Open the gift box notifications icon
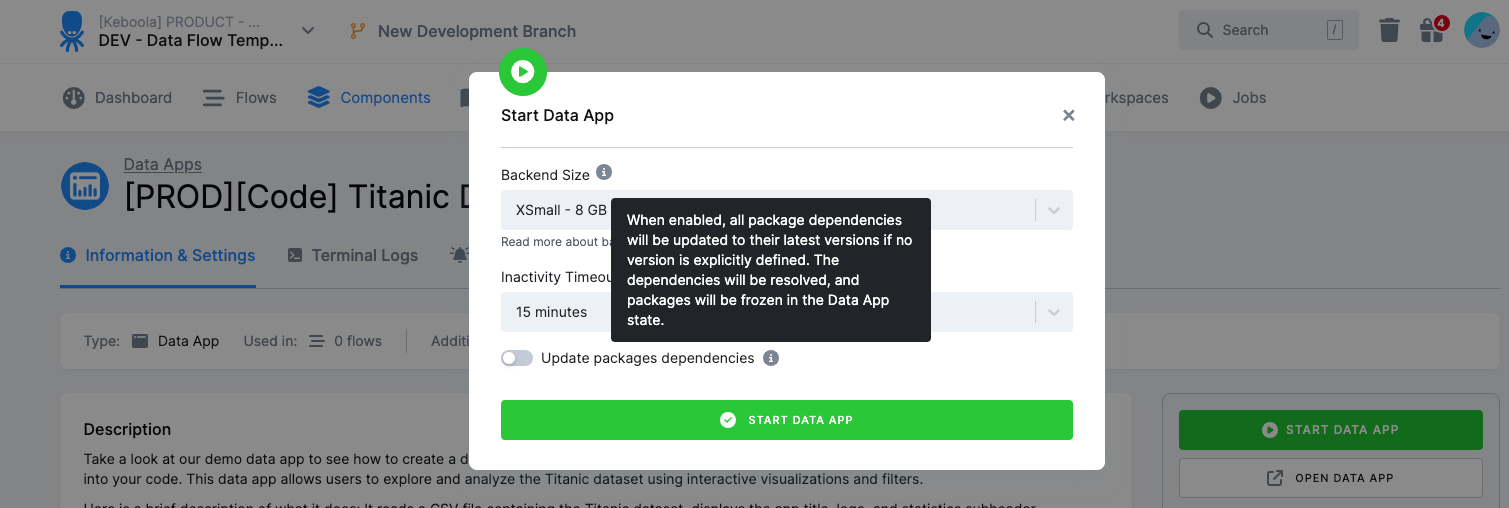The height and width of the screenshot is (508, 1509). click(1432, 30)
